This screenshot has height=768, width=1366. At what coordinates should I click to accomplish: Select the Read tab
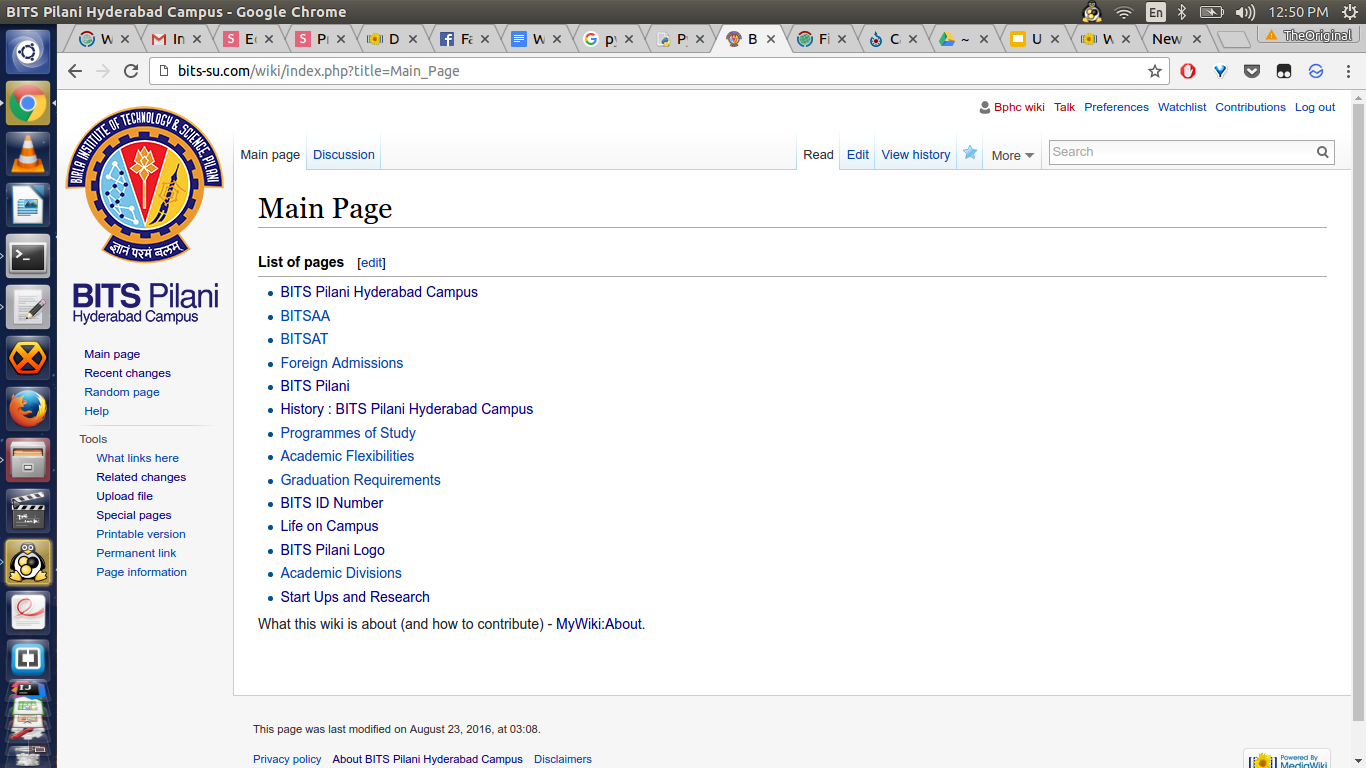818,154
